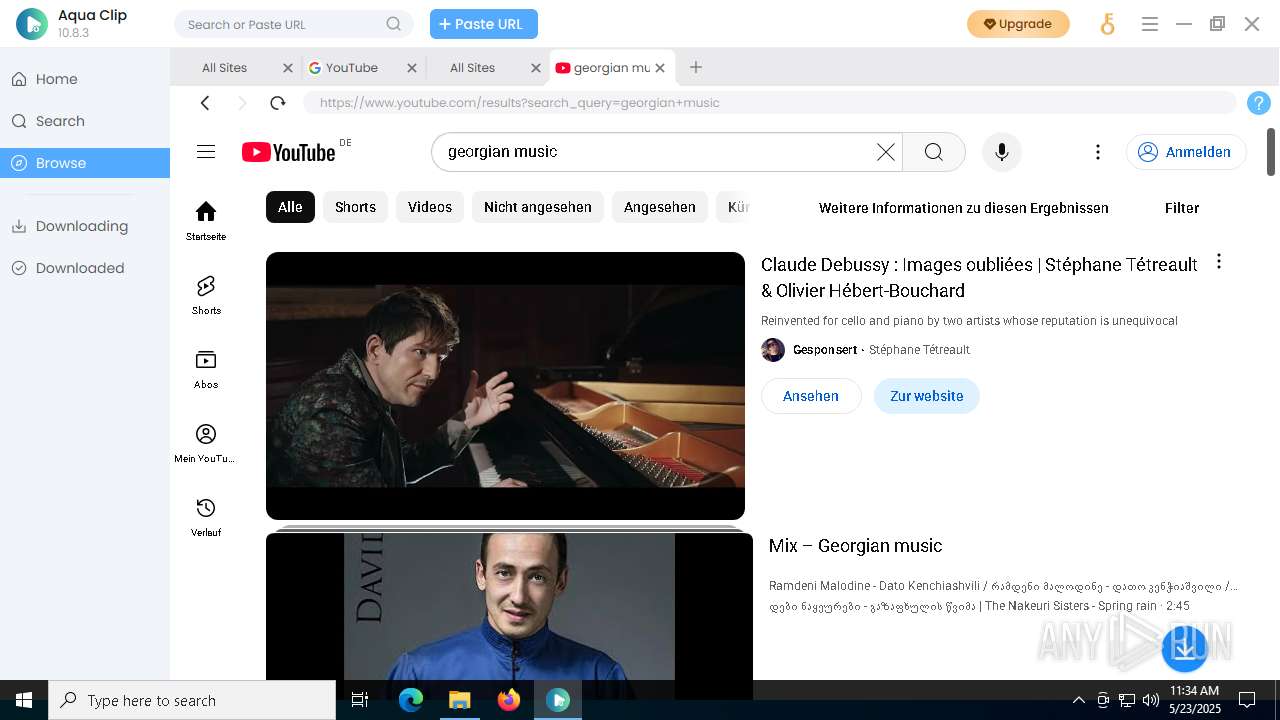Go back with the browser back arrow
Image resolution: width=1280 pixels, height=720 pixels.
coord(205,103)
